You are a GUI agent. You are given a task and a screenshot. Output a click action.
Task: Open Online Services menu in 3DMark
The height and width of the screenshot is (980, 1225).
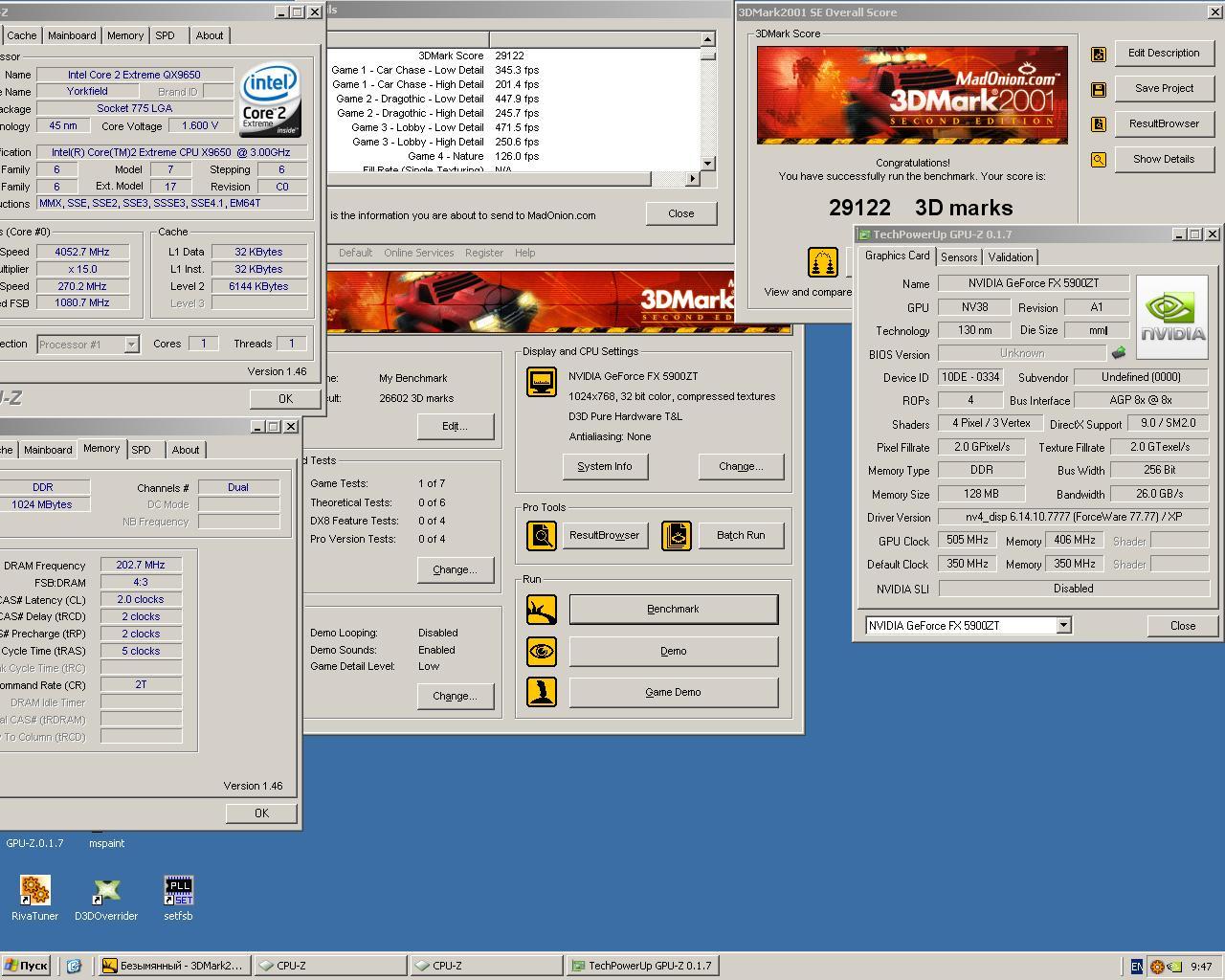coord(418,253)
